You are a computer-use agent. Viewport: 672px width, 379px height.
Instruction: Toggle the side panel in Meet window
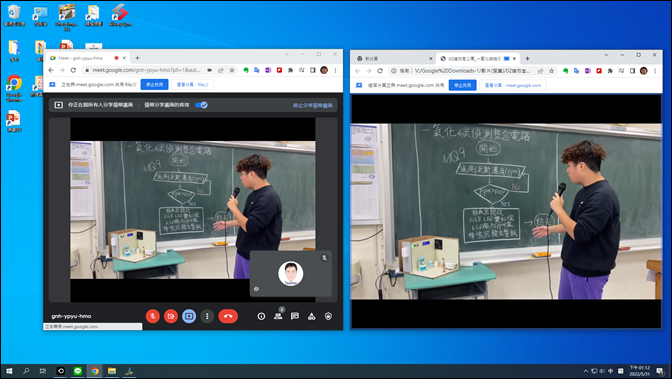point(313,70)
